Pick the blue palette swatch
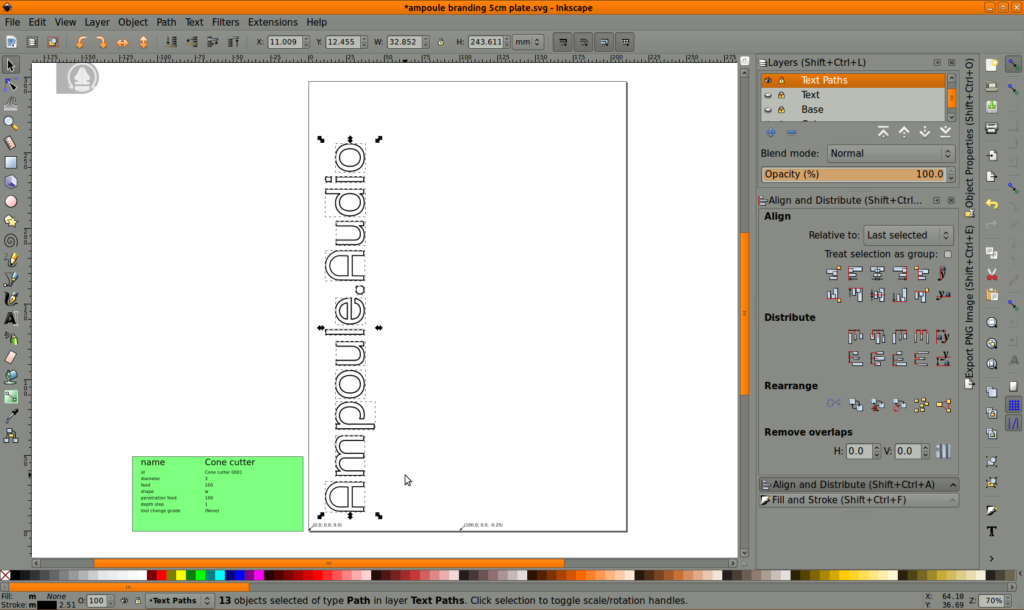This screenshot has height=610, width=1024. tap(240, 575)
